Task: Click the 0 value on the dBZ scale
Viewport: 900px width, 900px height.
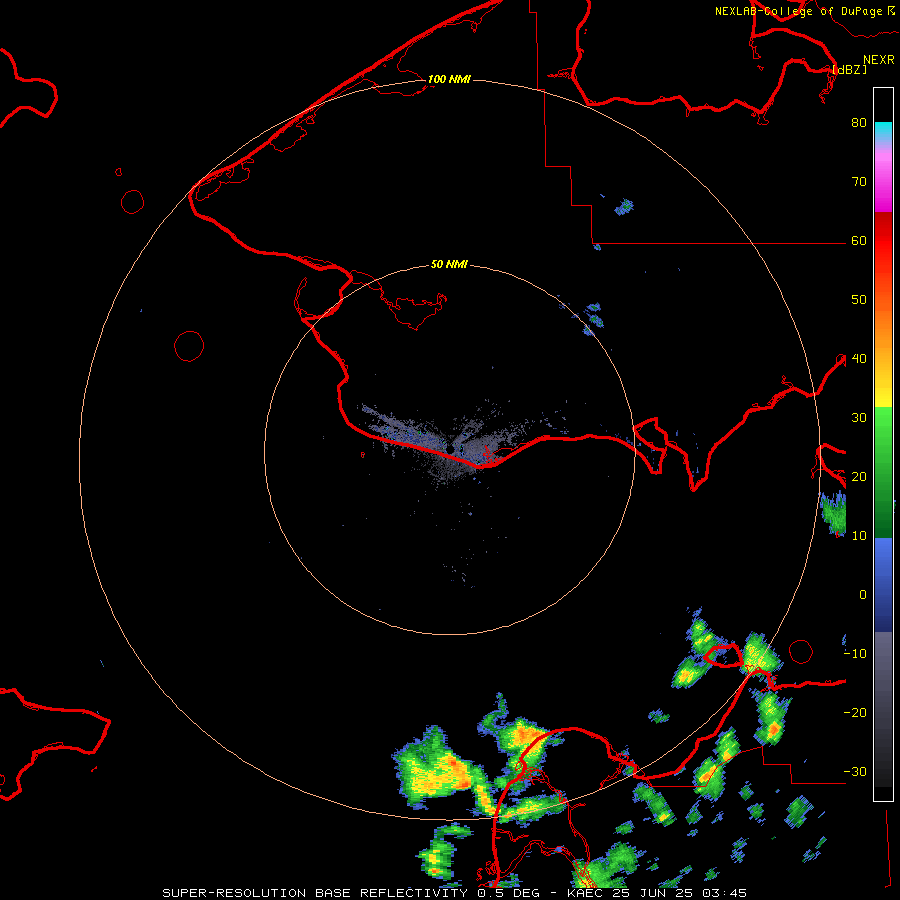Action: pyautogui.click(x=863, y=595)
